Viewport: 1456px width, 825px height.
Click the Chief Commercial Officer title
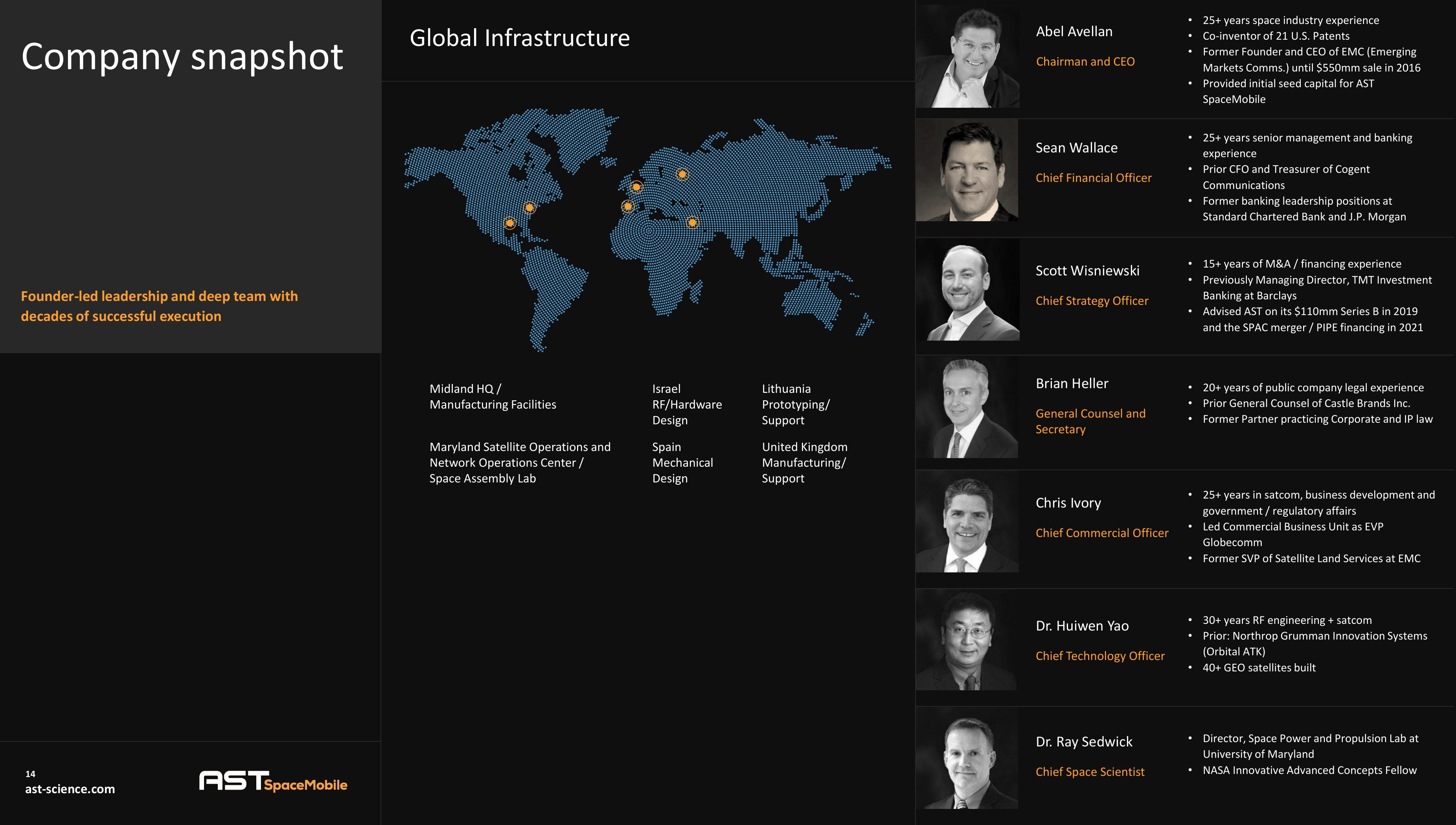tap(1102, 533)
